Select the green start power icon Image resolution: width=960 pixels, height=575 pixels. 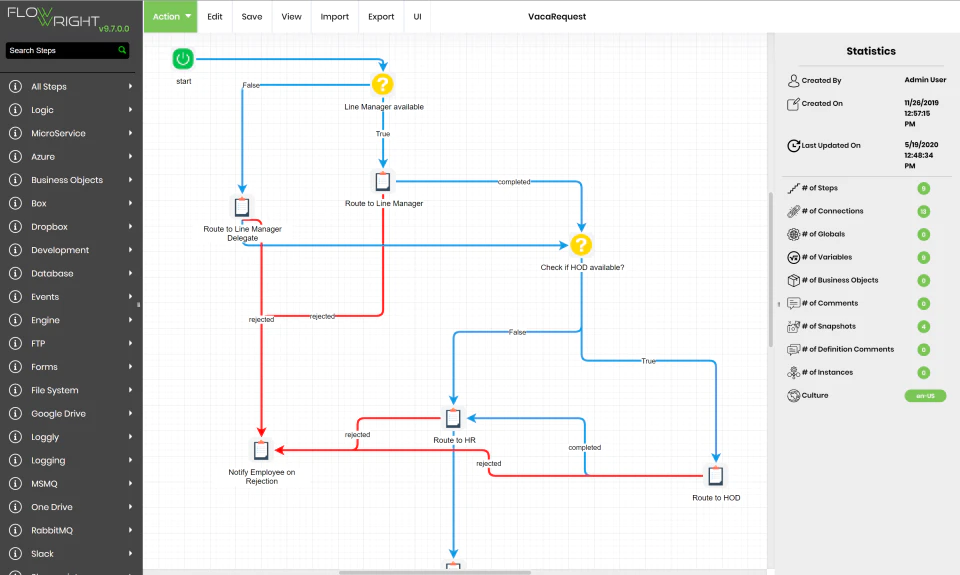pos(183,59)
